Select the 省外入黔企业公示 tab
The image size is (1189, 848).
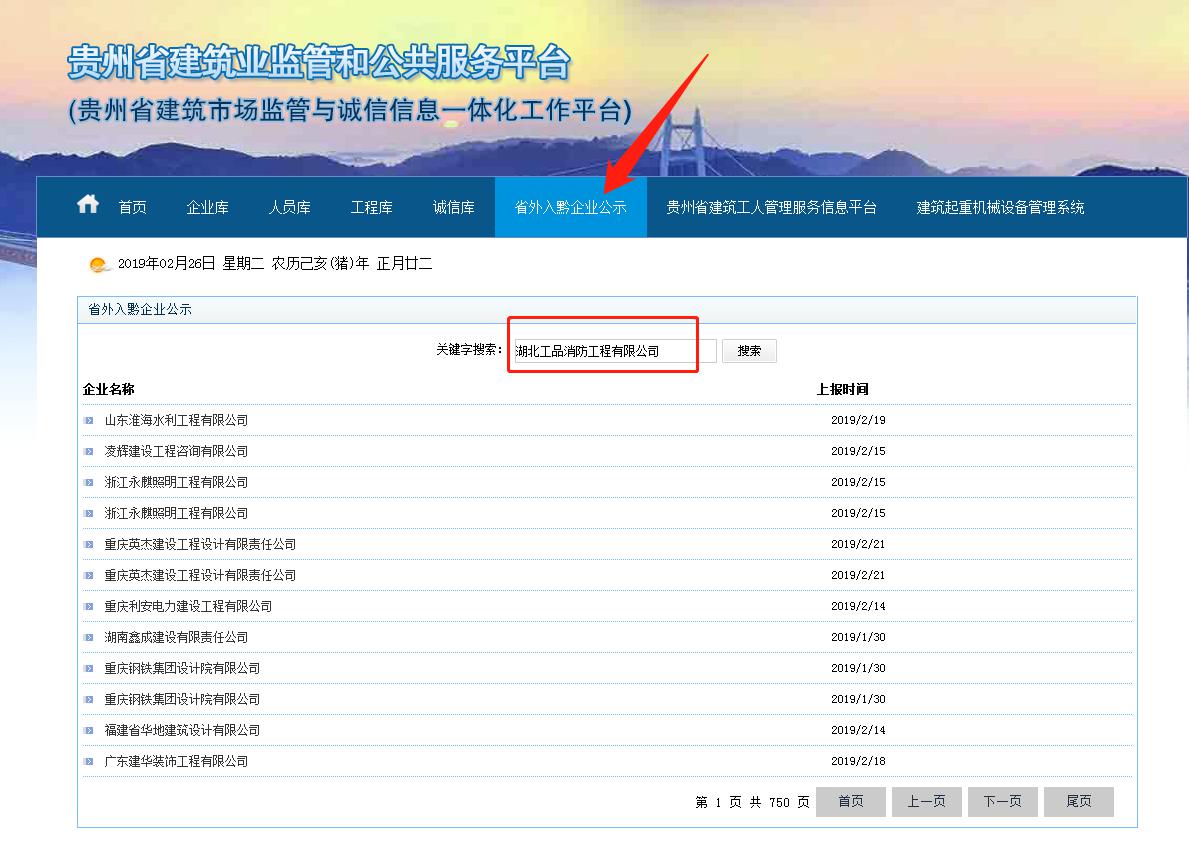[570, 207]
